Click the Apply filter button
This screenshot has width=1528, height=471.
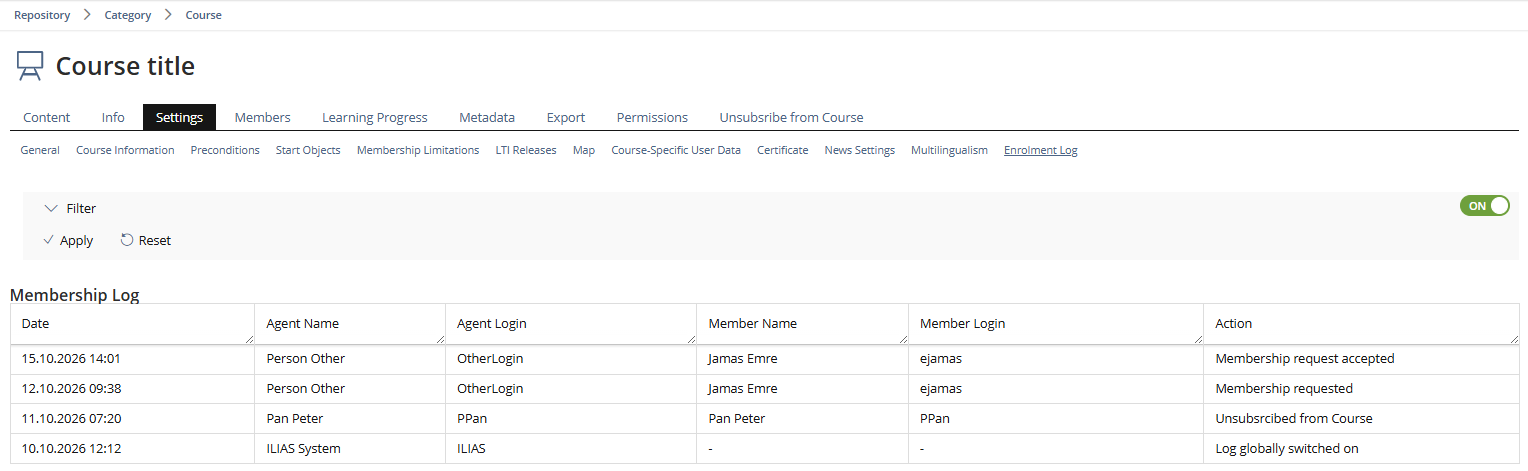(x=69, y=240)
